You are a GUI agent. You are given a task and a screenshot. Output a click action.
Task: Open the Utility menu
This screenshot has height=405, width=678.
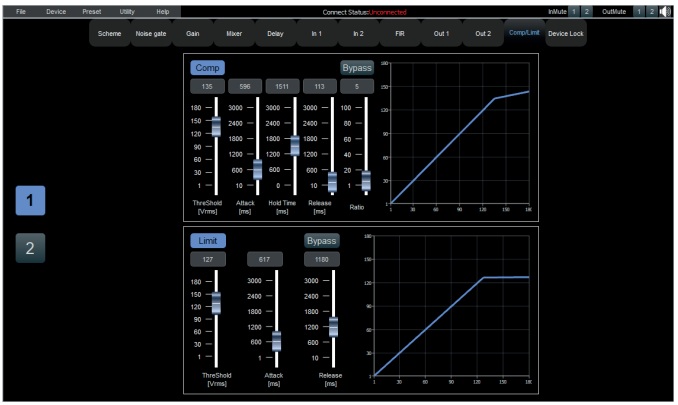click(x=127, y=10)
